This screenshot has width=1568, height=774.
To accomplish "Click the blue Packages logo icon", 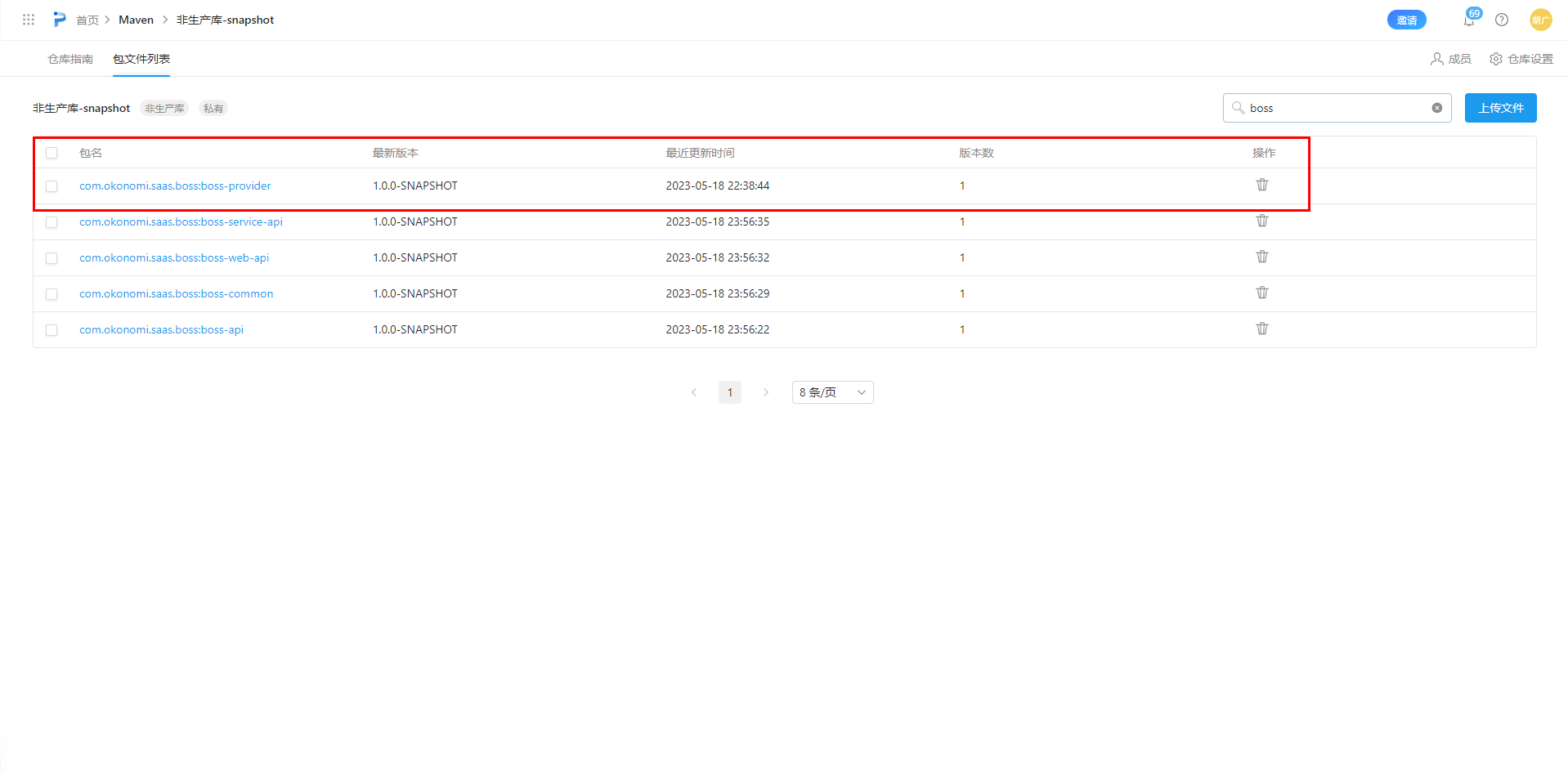I will click(x=59, y=20).
